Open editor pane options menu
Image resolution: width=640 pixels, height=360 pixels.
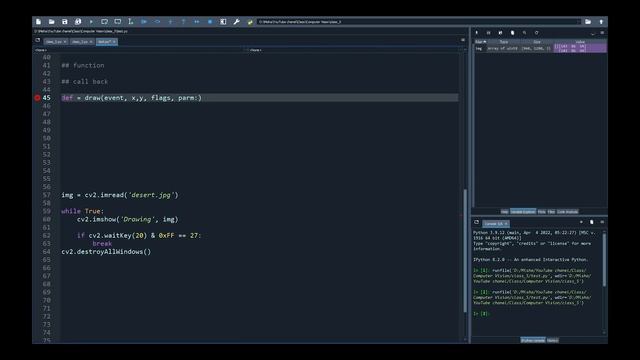[463, 40]
